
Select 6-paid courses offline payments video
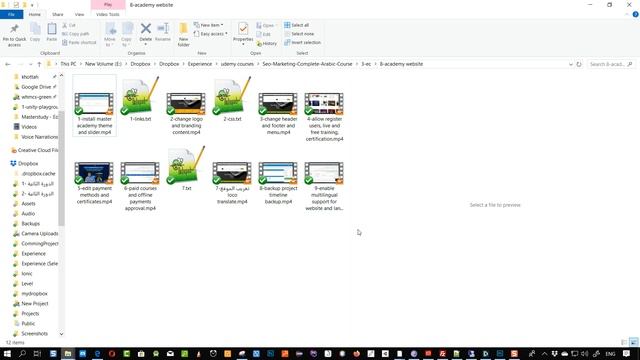click(x=140, y=186)
